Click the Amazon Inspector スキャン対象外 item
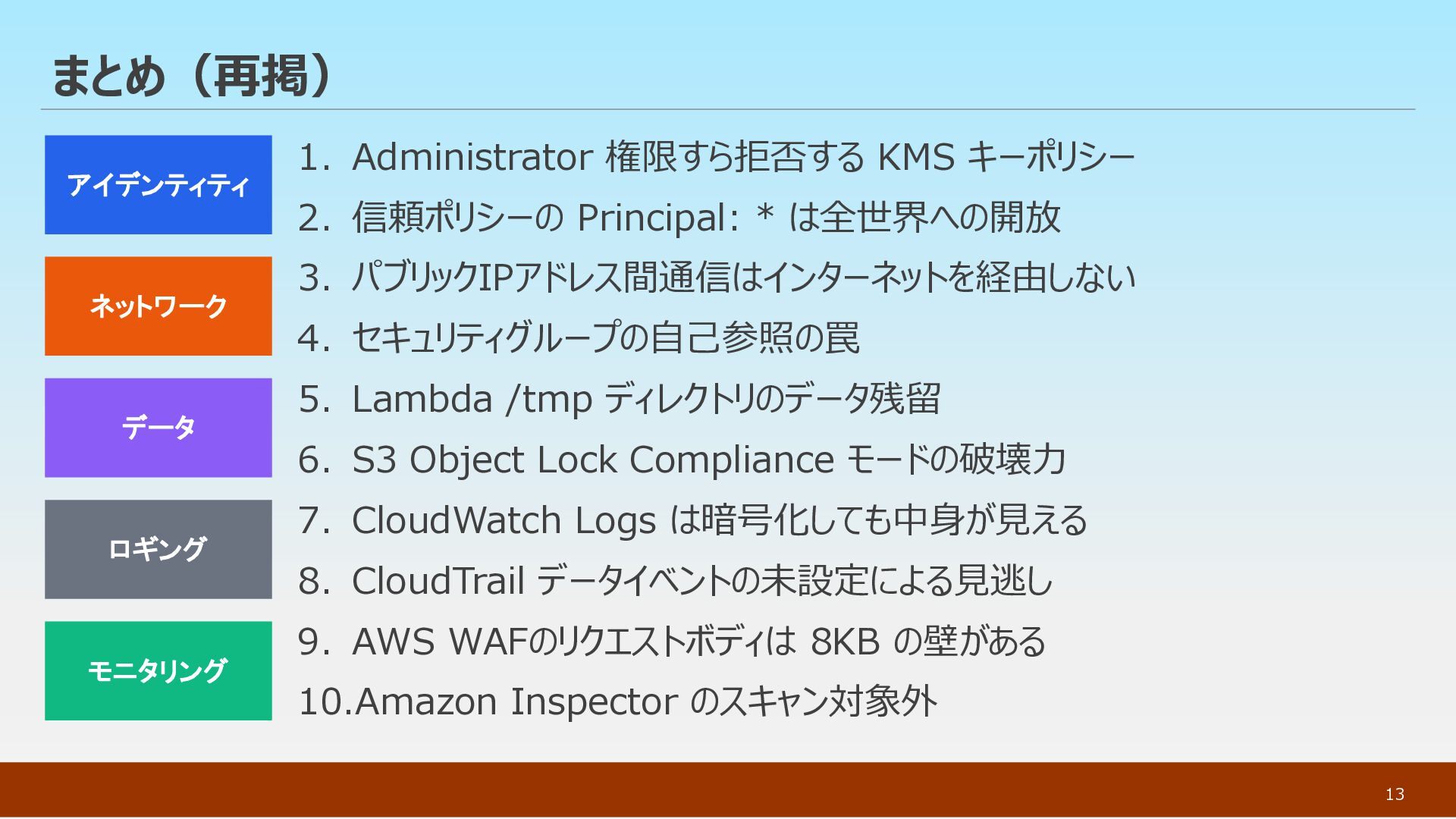The image size is (1456, 819). (x=617, y=701)
